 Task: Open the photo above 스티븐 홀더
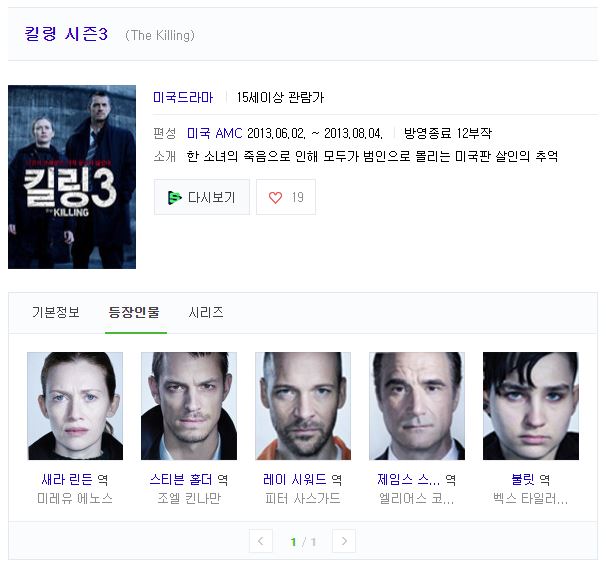(x=189, y=406)
